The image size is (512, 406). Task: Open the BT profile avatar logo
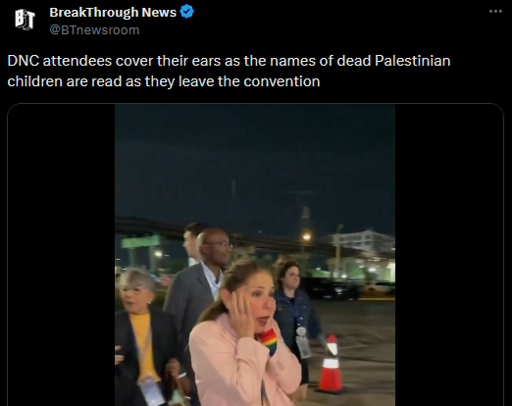(24, 19)
